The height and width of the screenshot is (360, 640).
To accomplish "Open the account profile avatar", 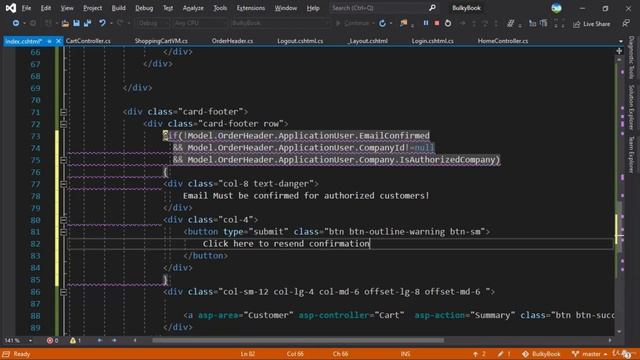I will point(556,8).
